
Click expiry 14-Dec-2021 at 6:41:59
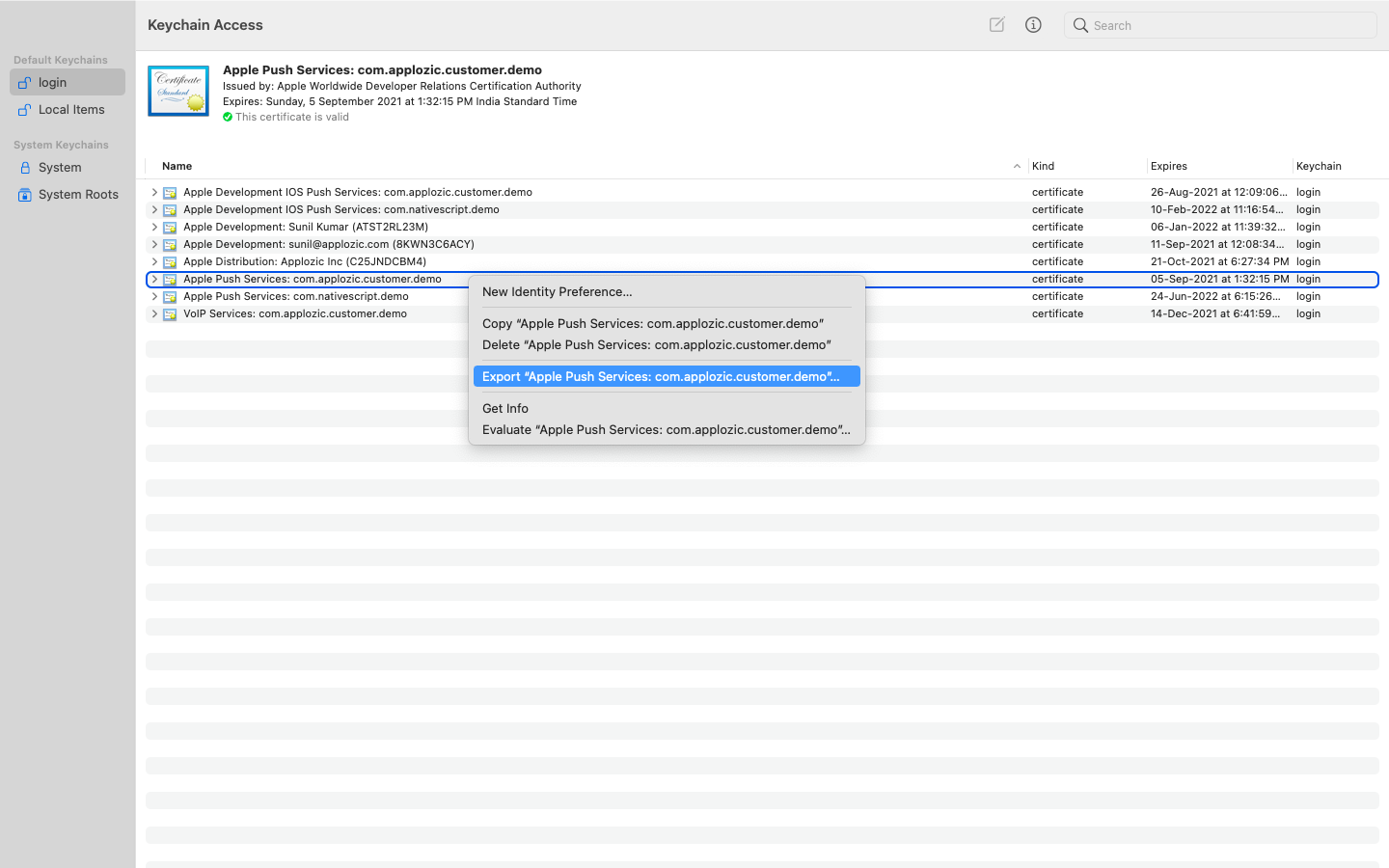[x=1215, y=313]
